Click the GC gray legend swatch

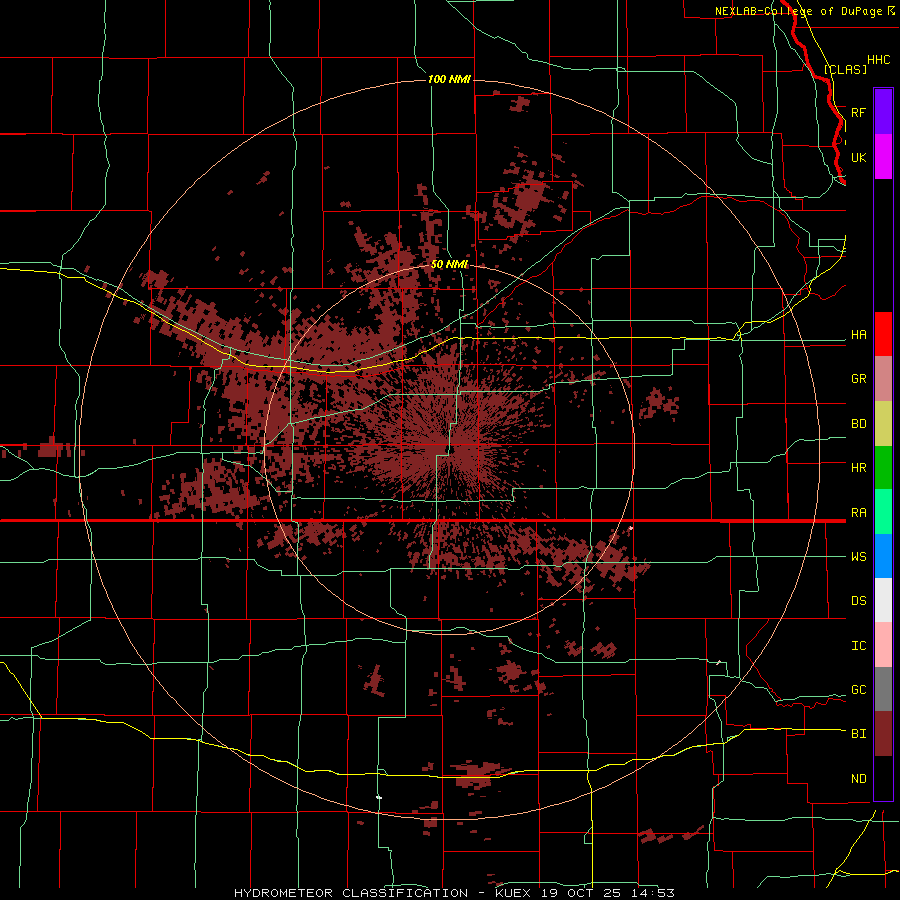tap(883, 689)
